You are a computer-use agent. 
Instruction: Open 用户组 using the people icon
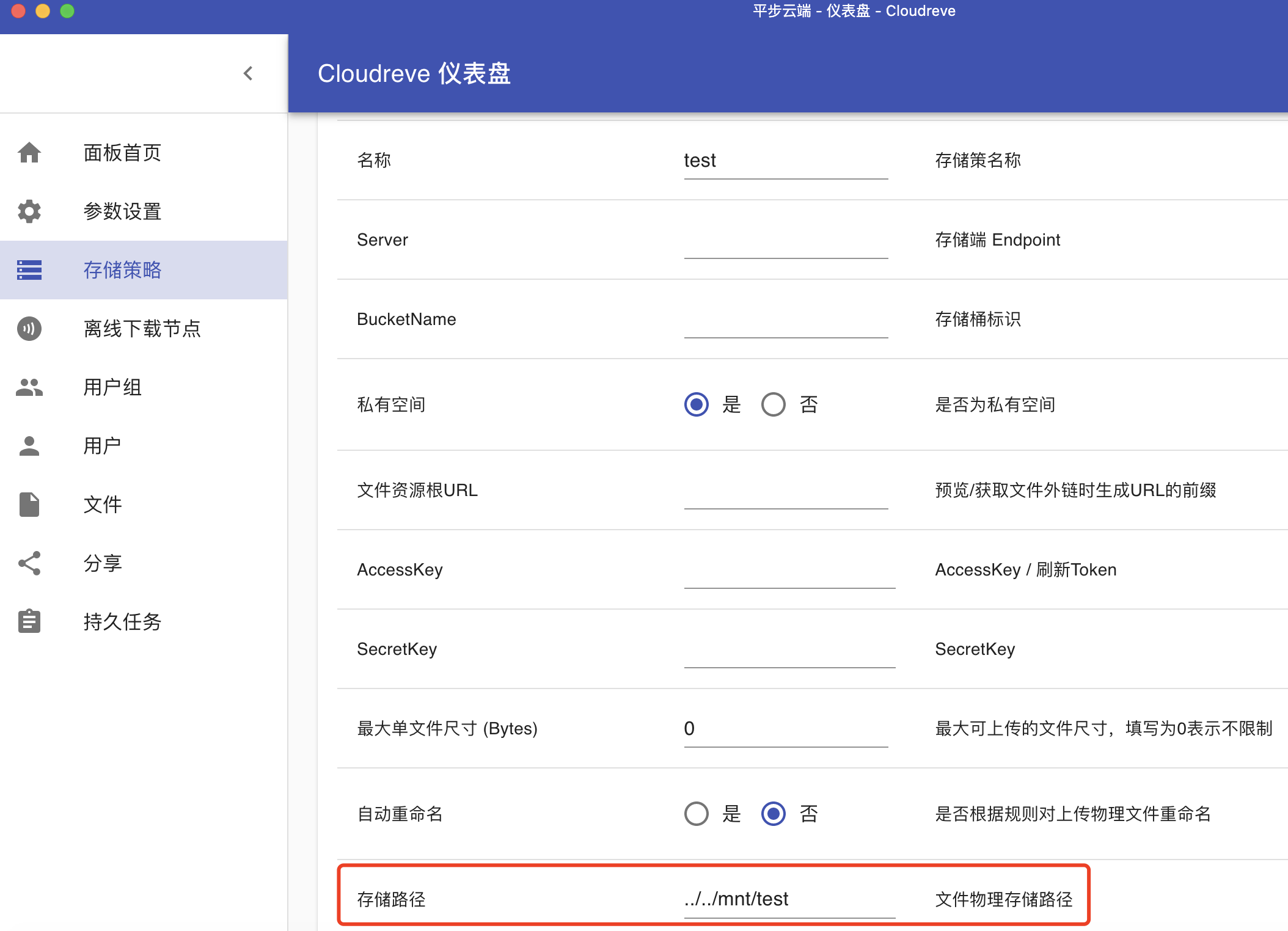(x=29, y=387)
